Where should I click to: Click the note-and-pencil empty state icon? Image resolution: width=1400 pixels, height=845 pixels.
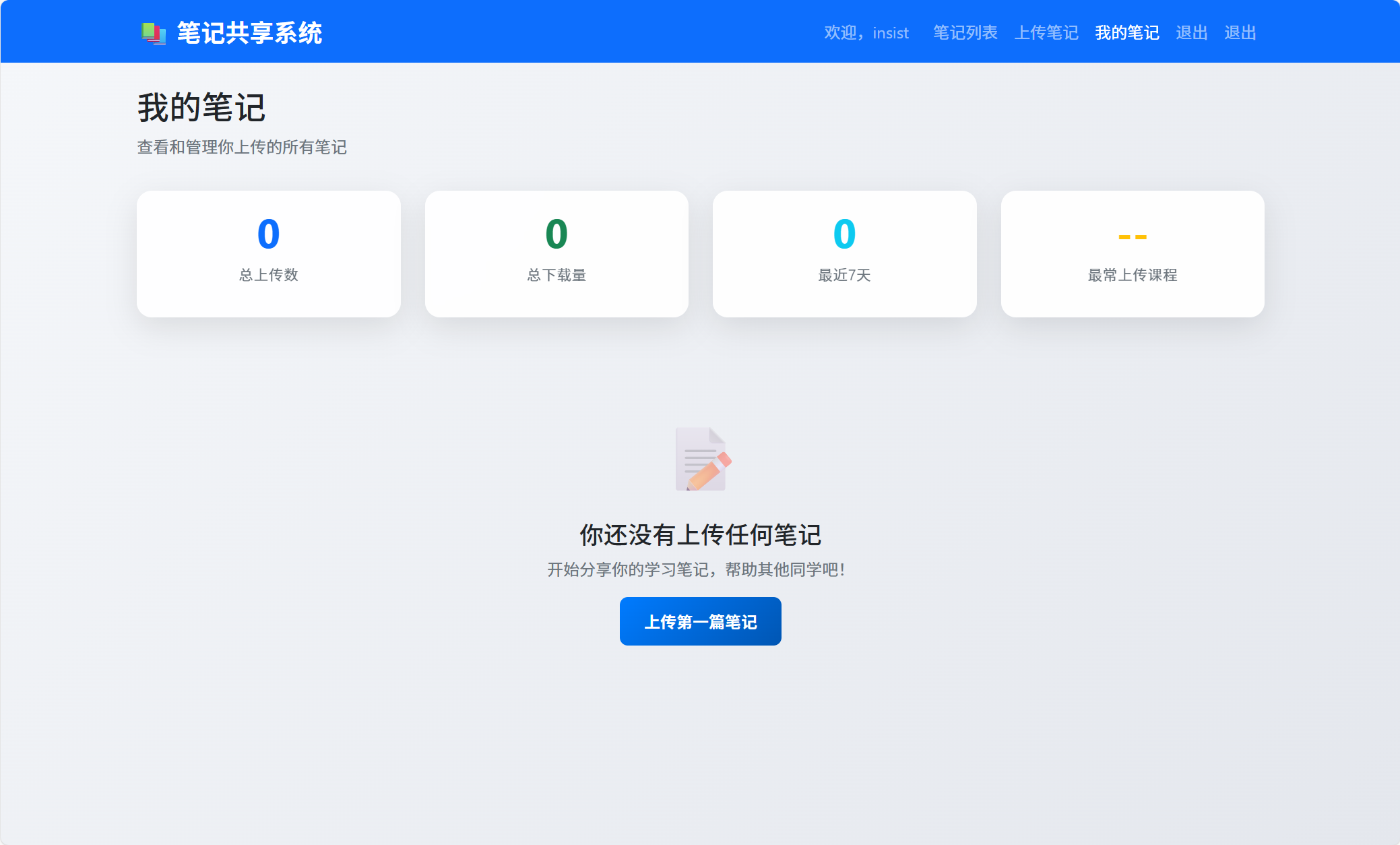[x=702, y=460]
